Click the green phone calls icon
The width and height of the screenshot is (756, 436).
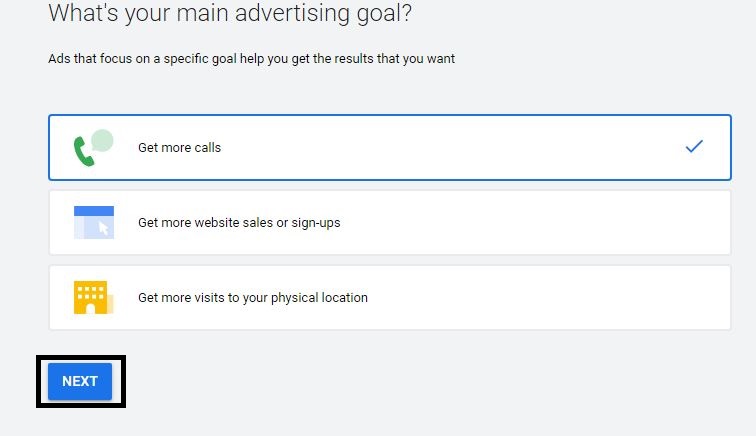pyautogui.click(x=84, y=152)
